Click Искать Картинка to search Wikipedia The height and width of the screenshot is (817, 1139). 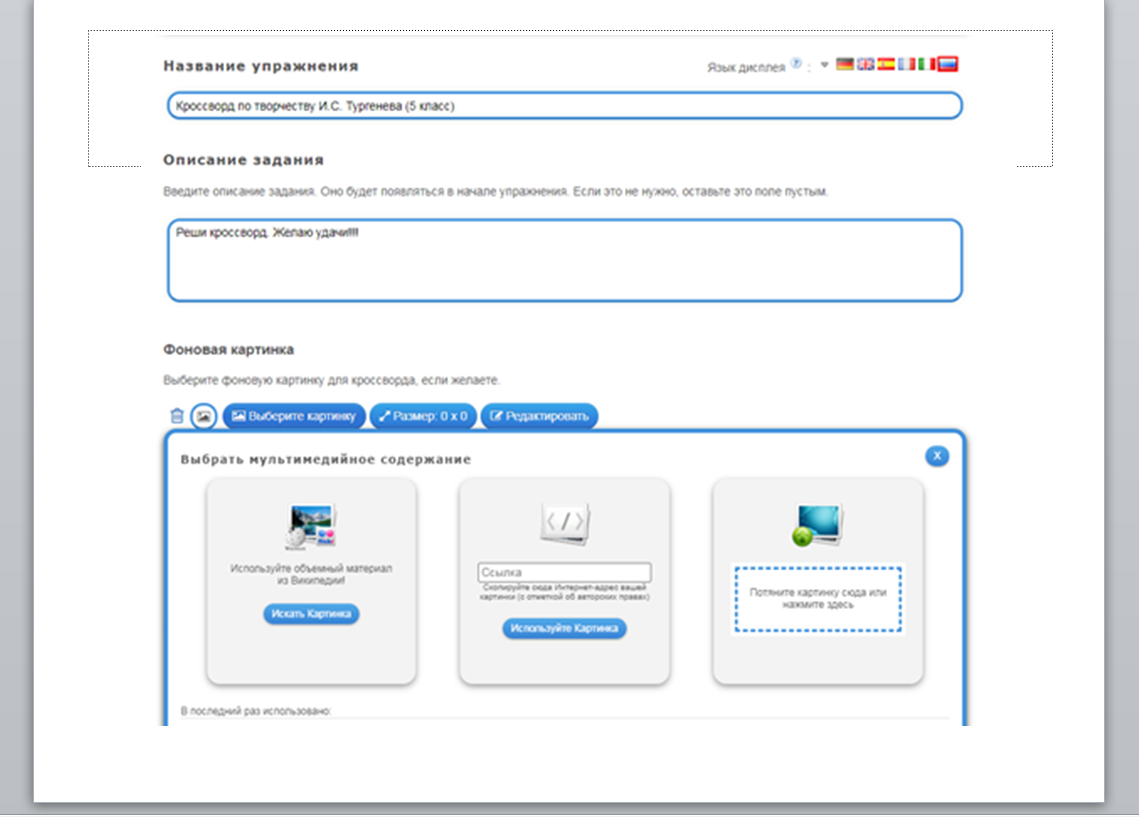[311, 614]
